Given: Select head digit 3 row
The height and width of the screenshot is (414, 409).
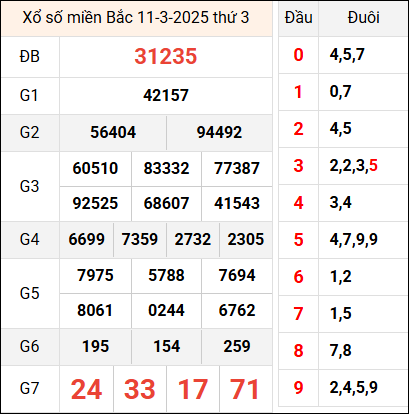Looking at the screenshot, I should 342,166.
